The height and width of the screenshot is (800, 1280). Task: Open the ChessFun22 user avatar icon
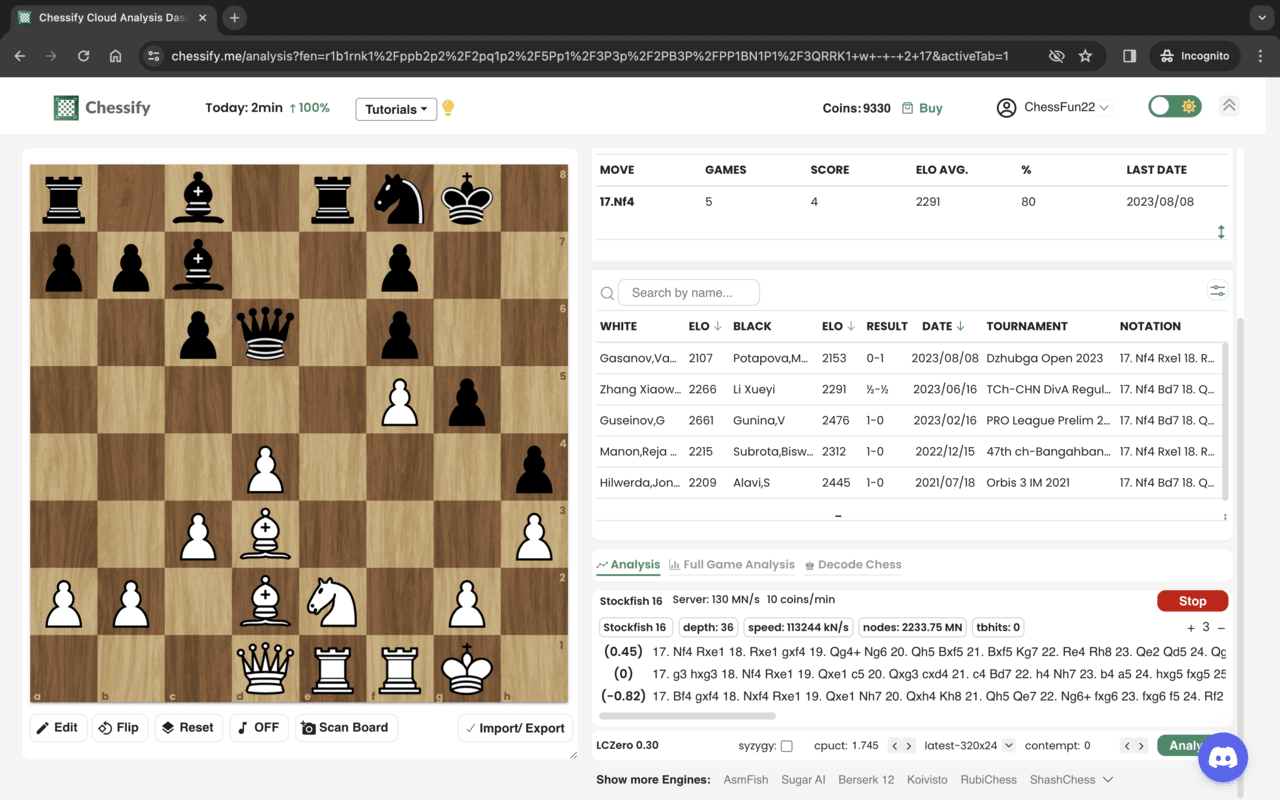1006,107
